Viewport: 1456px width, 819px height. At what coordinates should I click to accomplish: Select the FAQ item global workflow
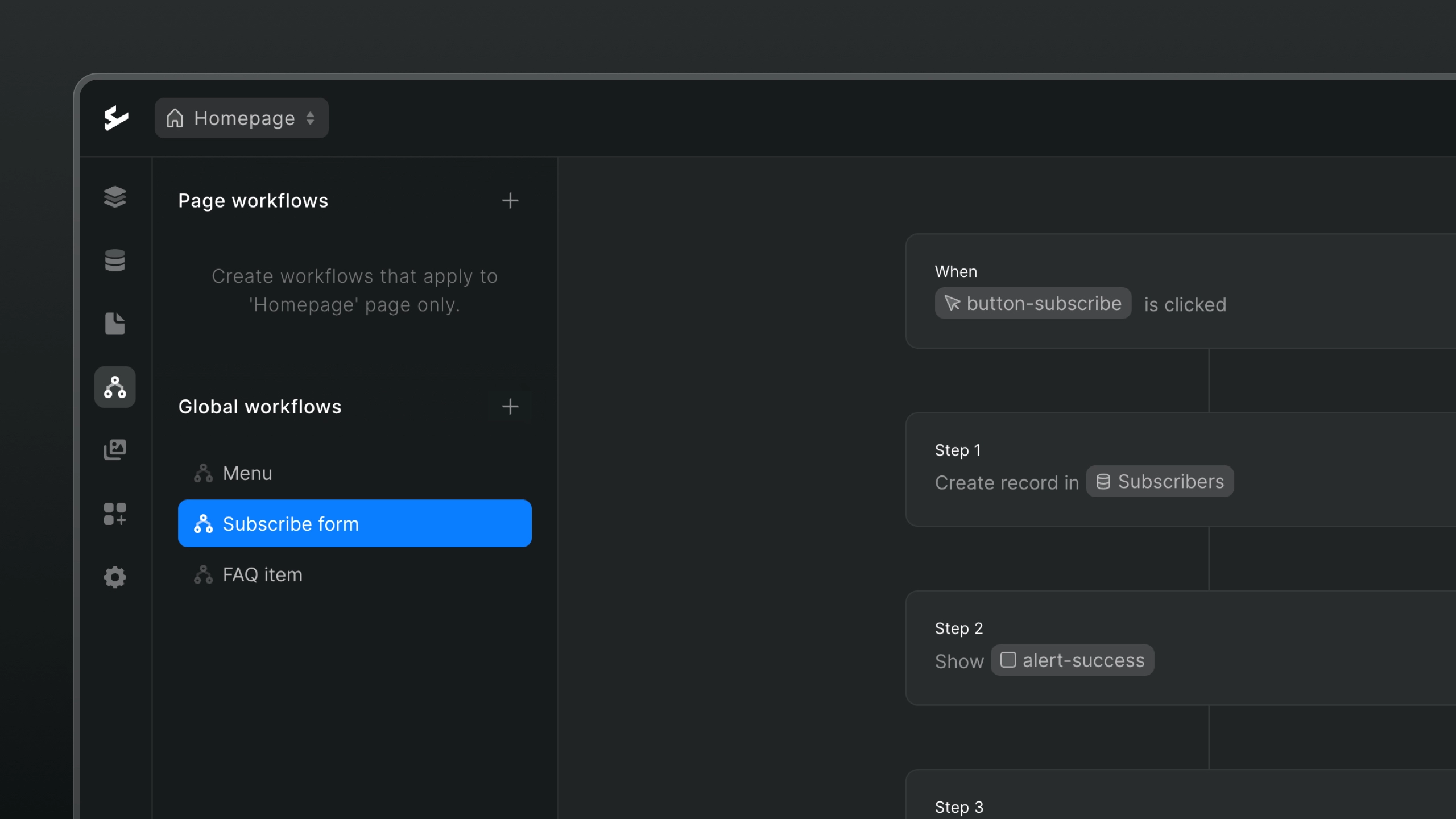262,574
